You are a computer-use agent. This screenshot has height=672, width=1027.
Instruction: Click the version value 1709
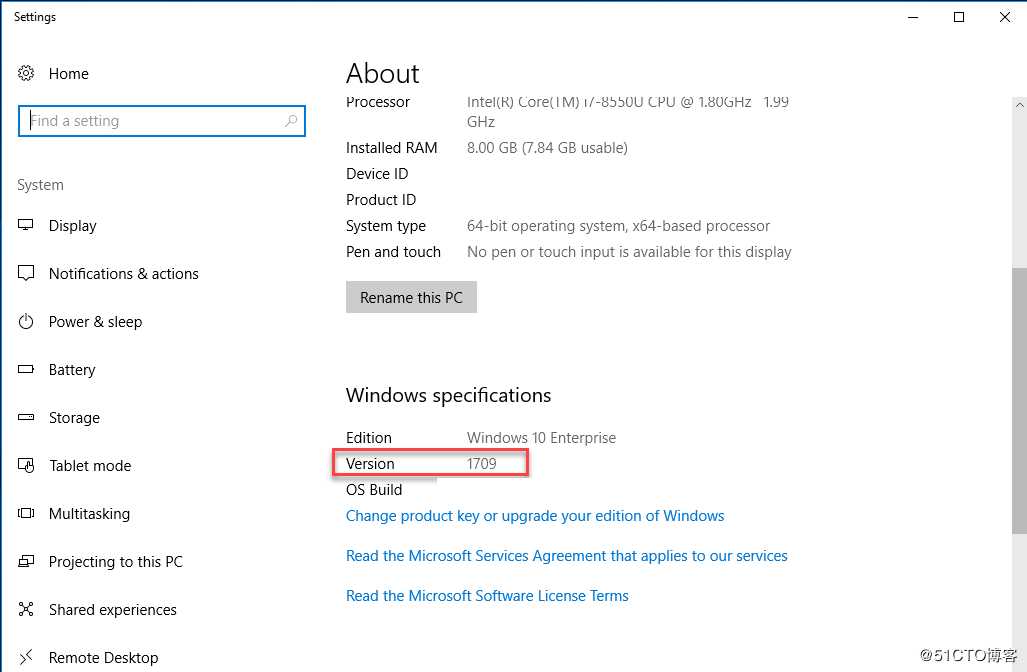[x=481, y=464]
